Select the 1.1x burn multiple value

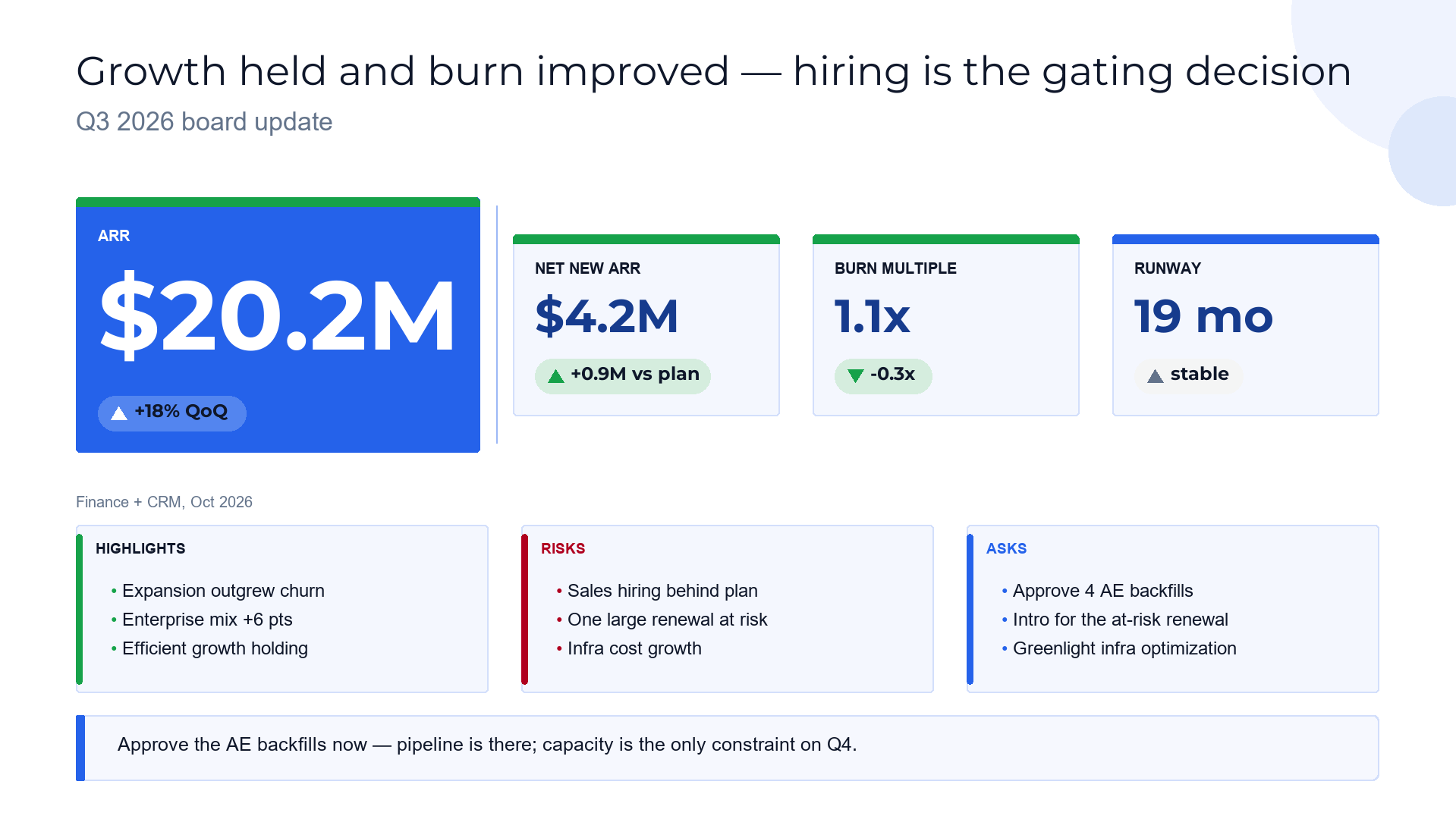[x=872, y=316]
